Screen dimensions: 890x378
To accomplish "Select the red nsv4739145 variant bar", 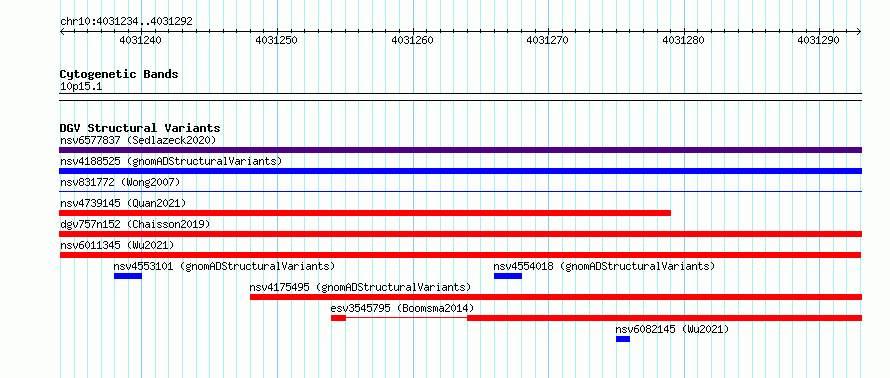I will (x=365, y=213).
